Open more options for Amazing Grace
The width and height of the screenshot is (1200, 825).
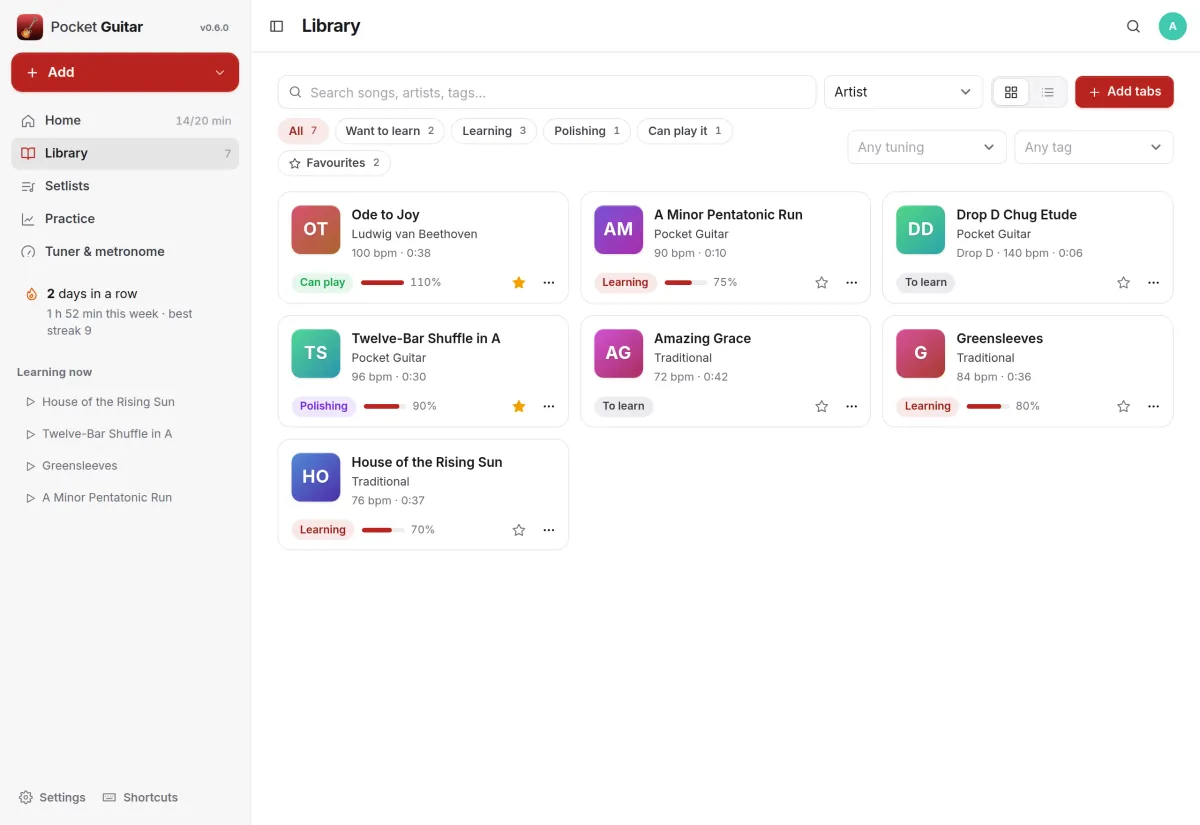[852, 406]
